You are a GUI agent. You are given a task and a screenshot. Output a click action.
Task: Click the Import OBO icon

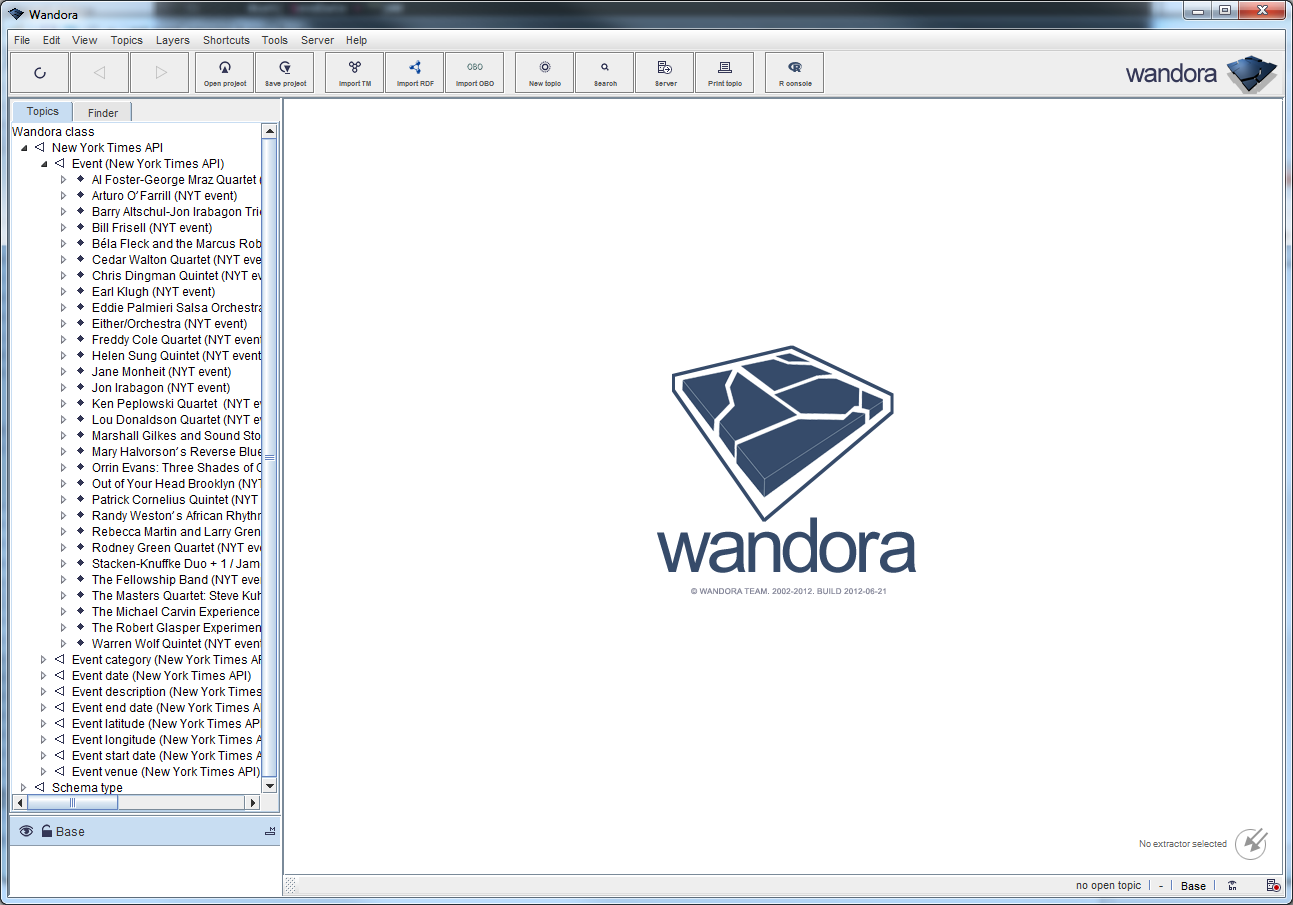(x=474, y=72)
